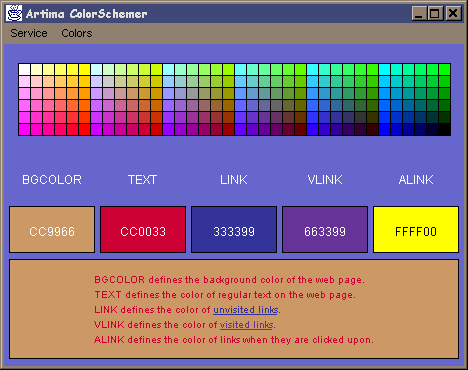
Task: Click the line 'TEXT defines the color of regular text'
Action: (x=225, y=295)
